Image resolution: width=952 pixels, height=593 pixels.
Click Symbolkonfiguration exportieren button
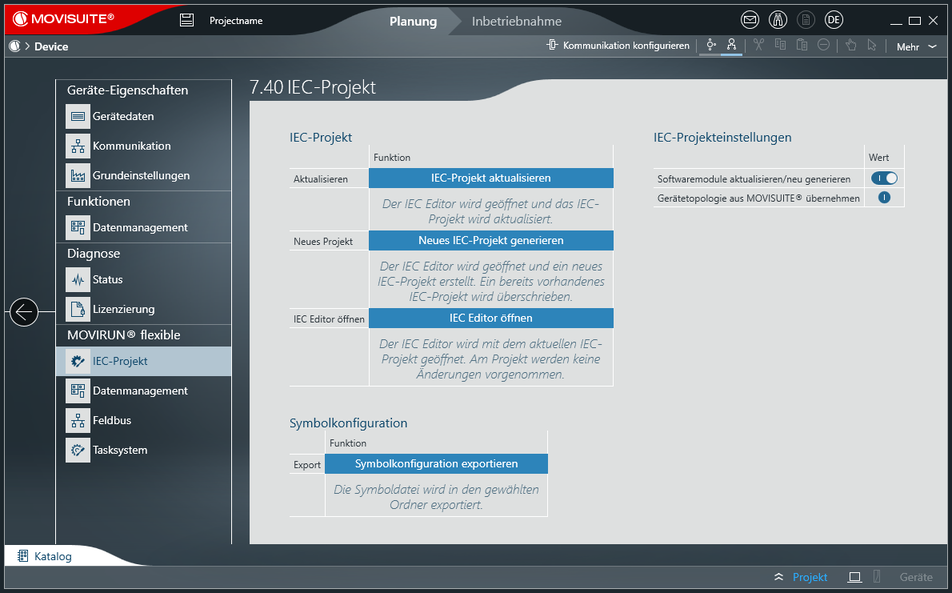tap(436, 464)
